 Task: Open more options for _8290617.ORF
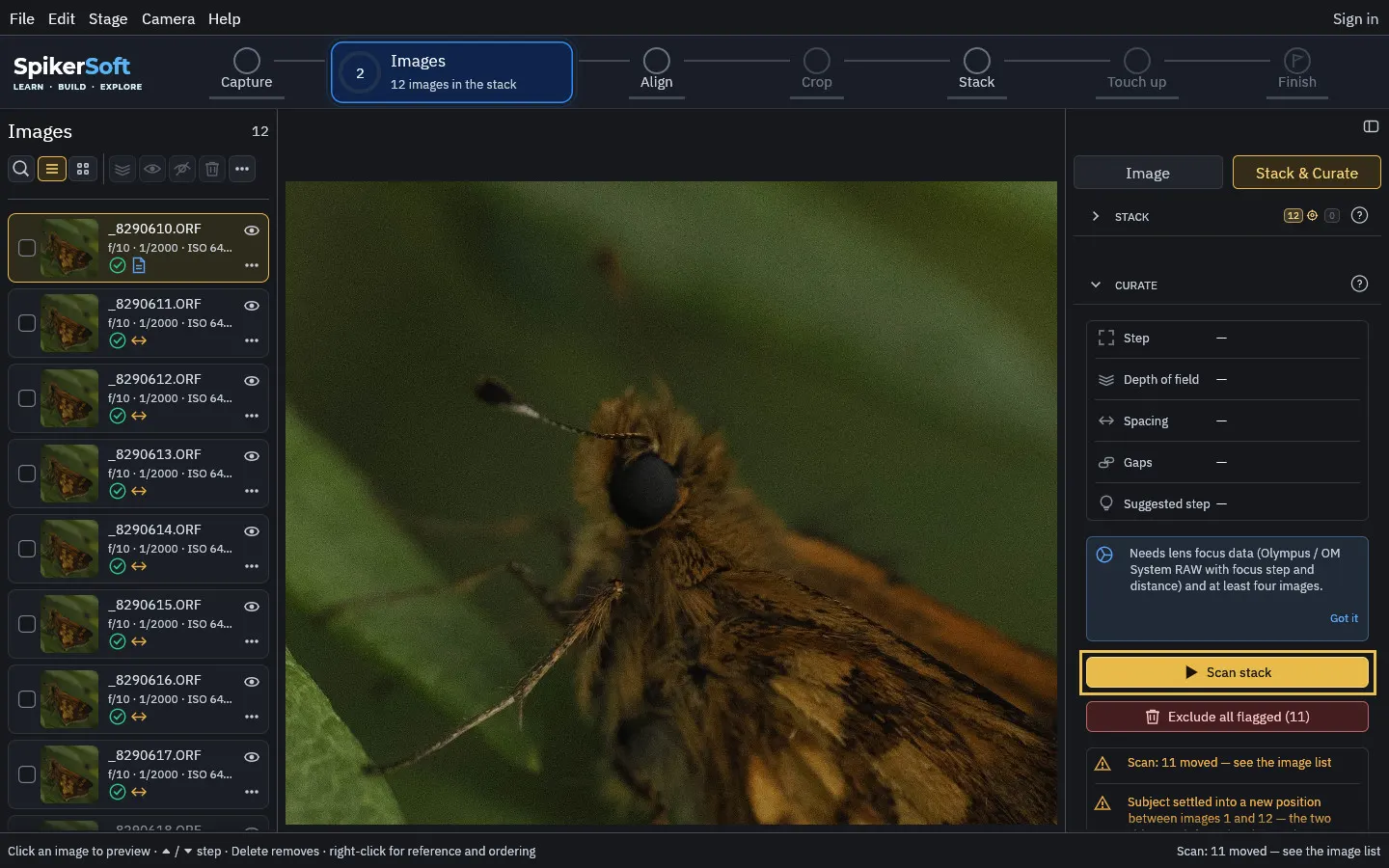pyautogui.click(x=252, y=792)
